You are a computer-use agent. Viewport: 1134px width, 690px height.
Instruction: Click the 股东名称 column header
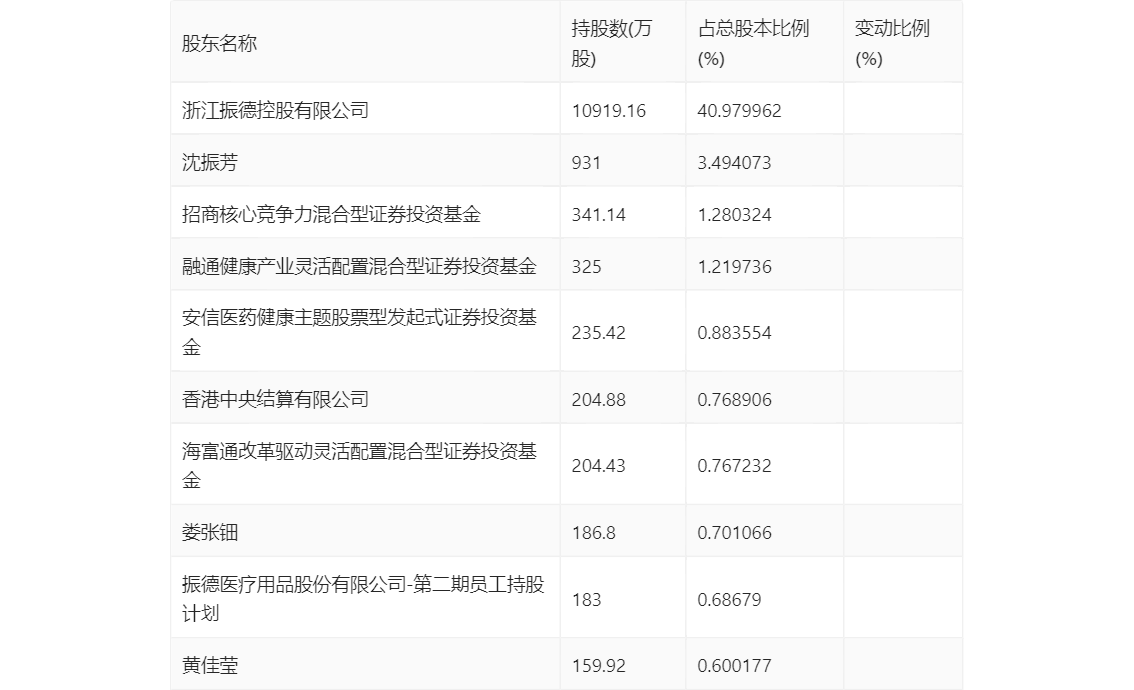click(x=219, y=43)
